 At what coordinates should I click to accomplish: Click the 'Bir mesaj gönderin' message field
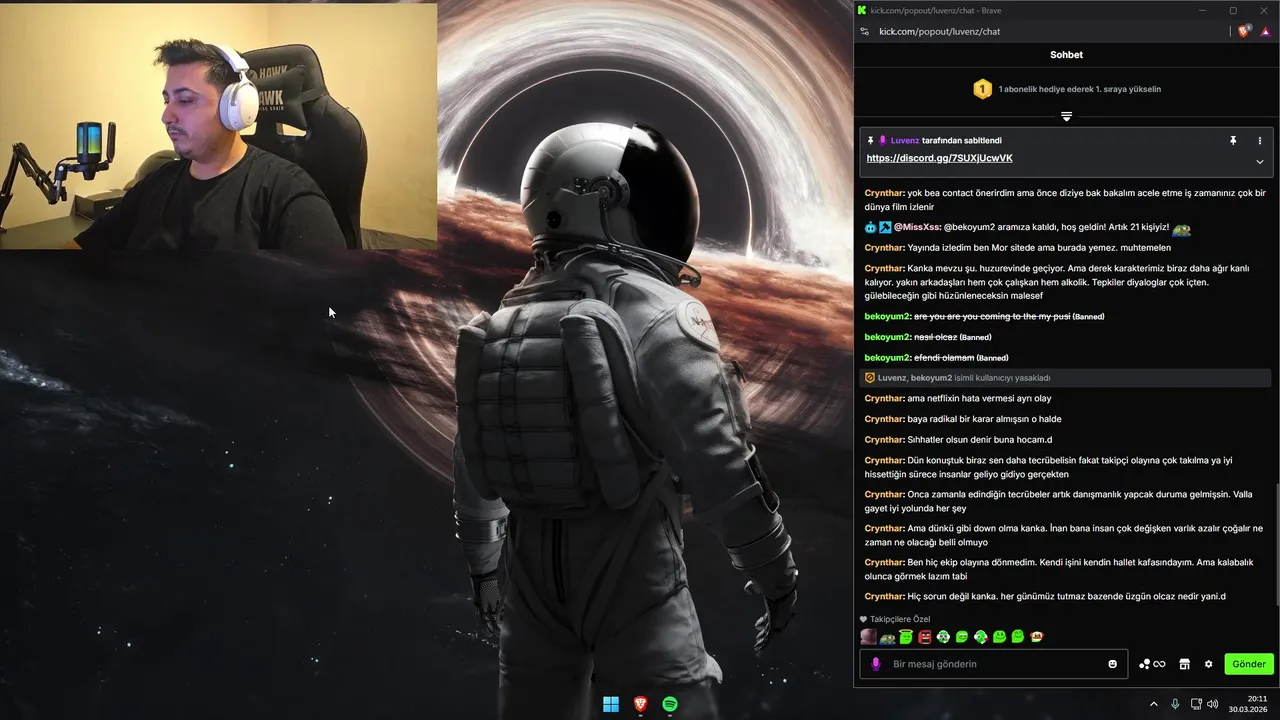(x=995, y=664)
